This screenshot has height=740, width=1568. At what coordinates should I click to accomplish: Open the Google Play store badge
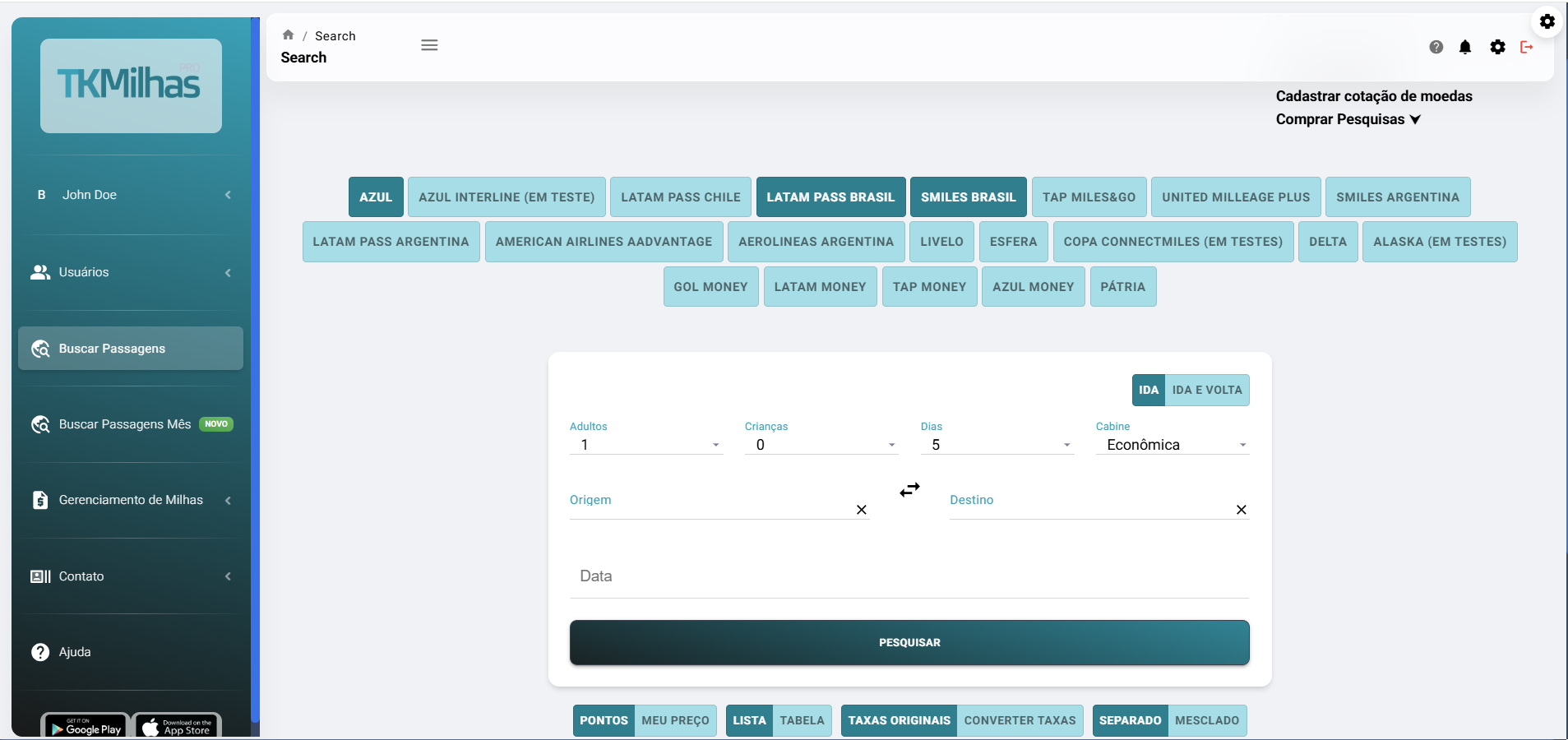86,726
